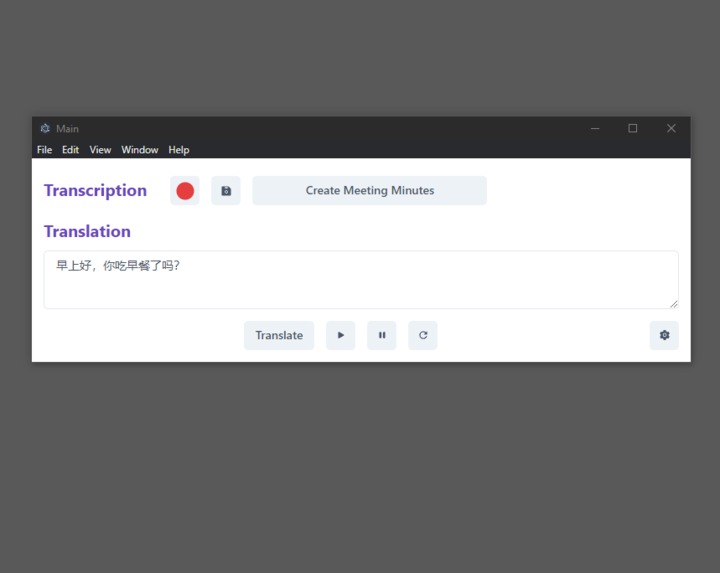Reset using the refresh arrow icon
This screenshot has height=573, width=720.
click(423, 335)
